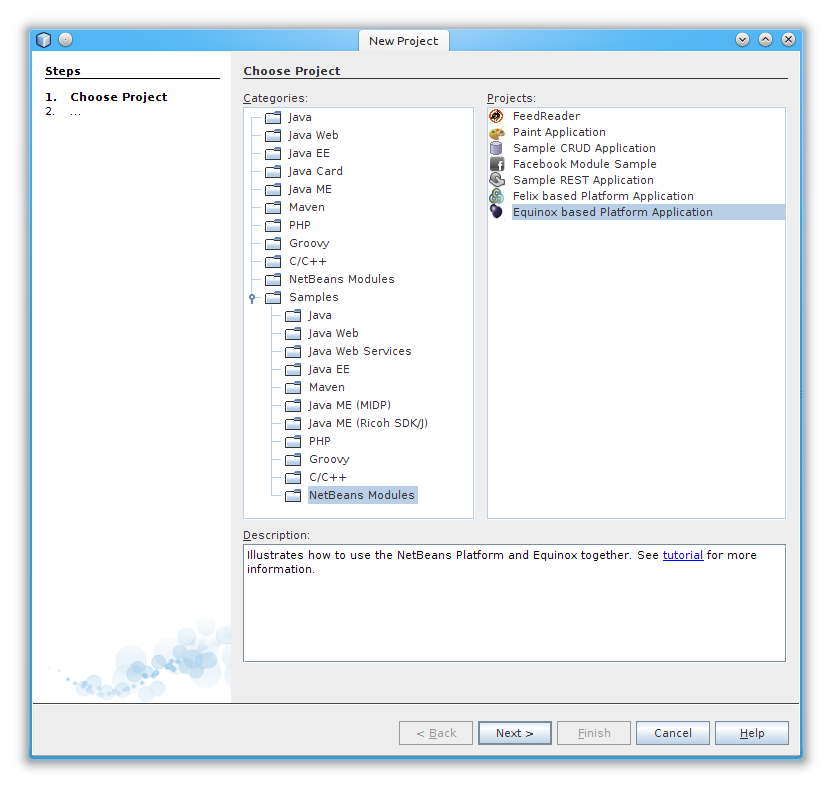Select Java Web under Samples

(333, 333)
